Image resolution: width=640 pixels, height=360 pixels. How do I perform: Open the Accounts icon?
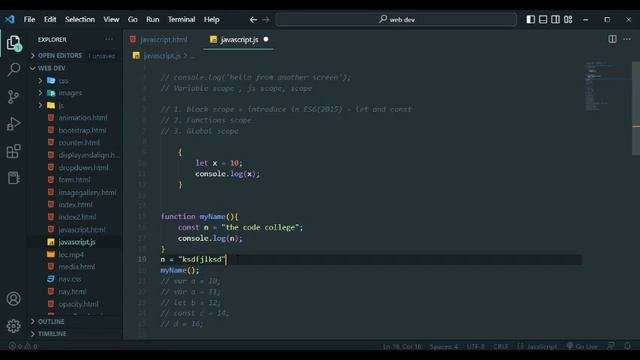(x=13, y=299)
